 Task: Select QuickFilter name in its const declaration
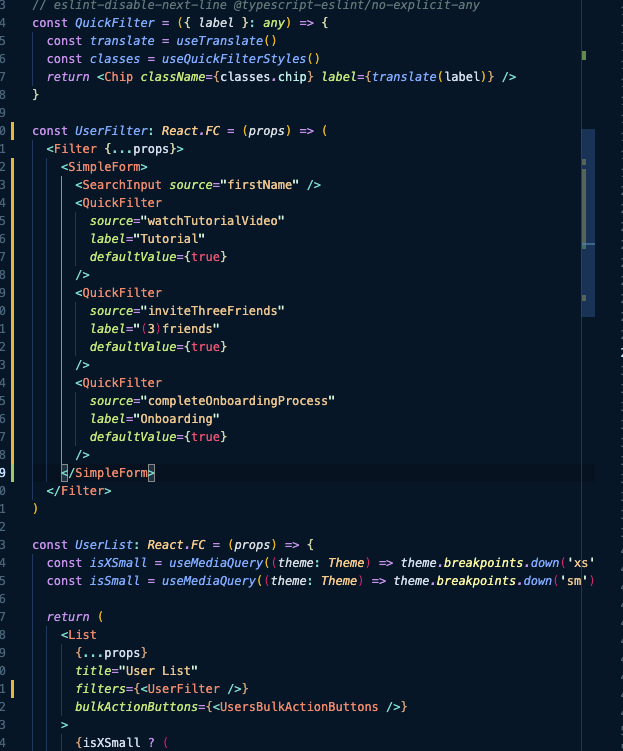click(115, 23)
